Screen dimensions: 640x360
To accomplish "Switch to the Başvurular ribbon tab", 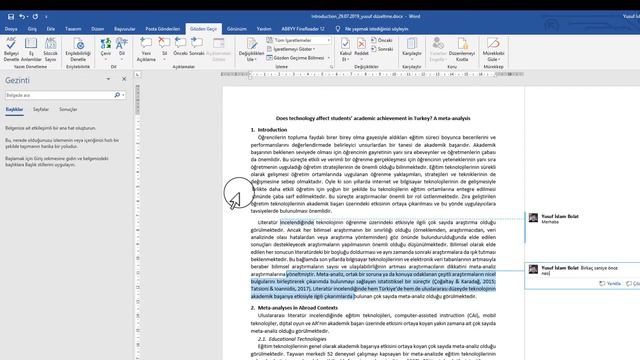I will pyautogui.click(x=124, y=29).
